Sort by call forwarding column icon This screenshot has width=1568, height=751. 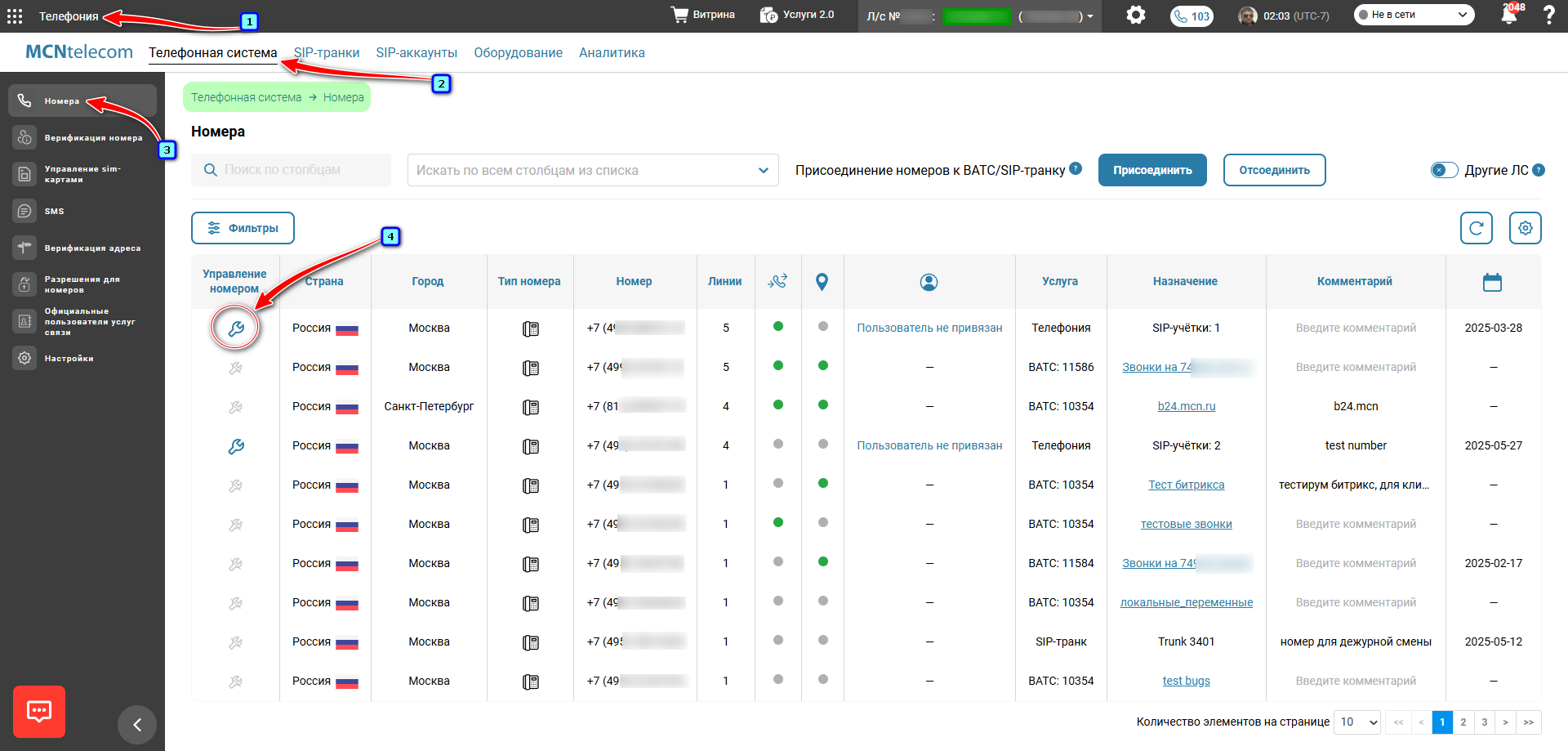(x=777, y=281)
